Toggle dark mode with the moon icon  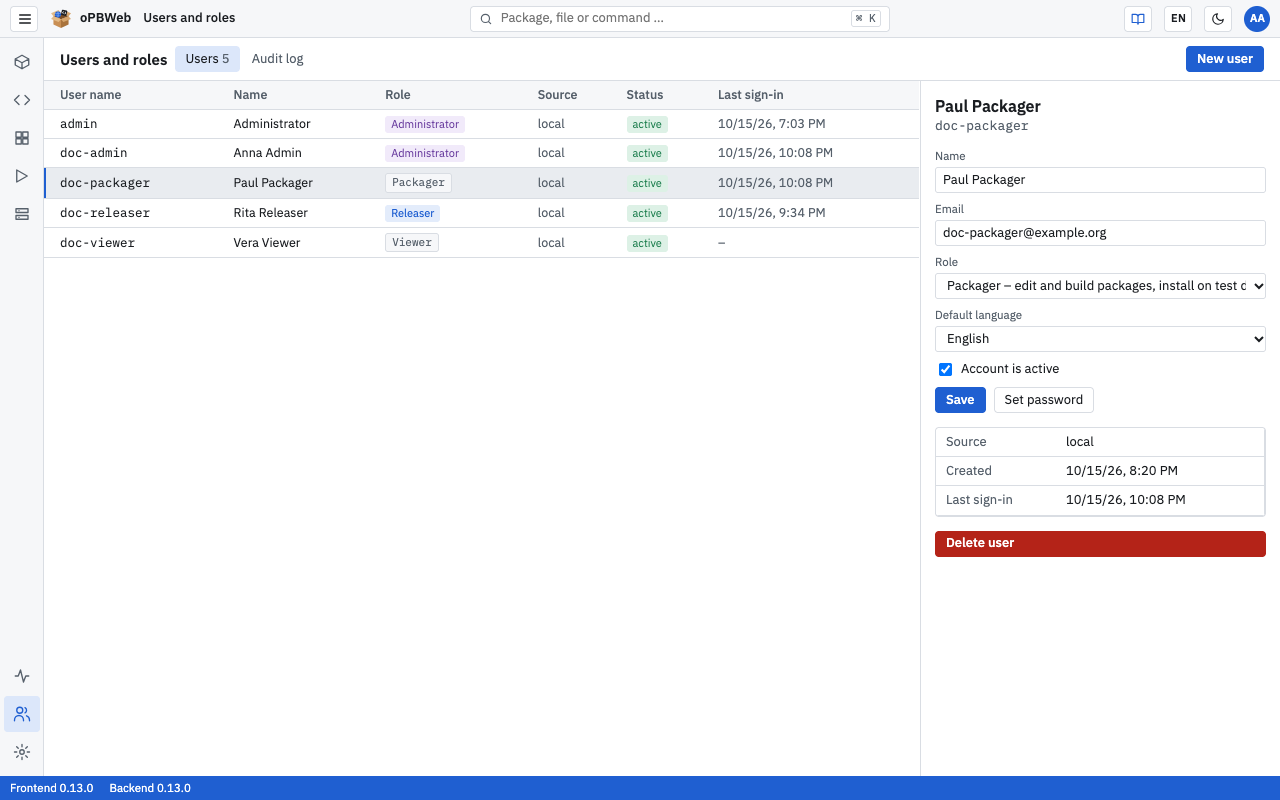click(x=1218, y=19)
